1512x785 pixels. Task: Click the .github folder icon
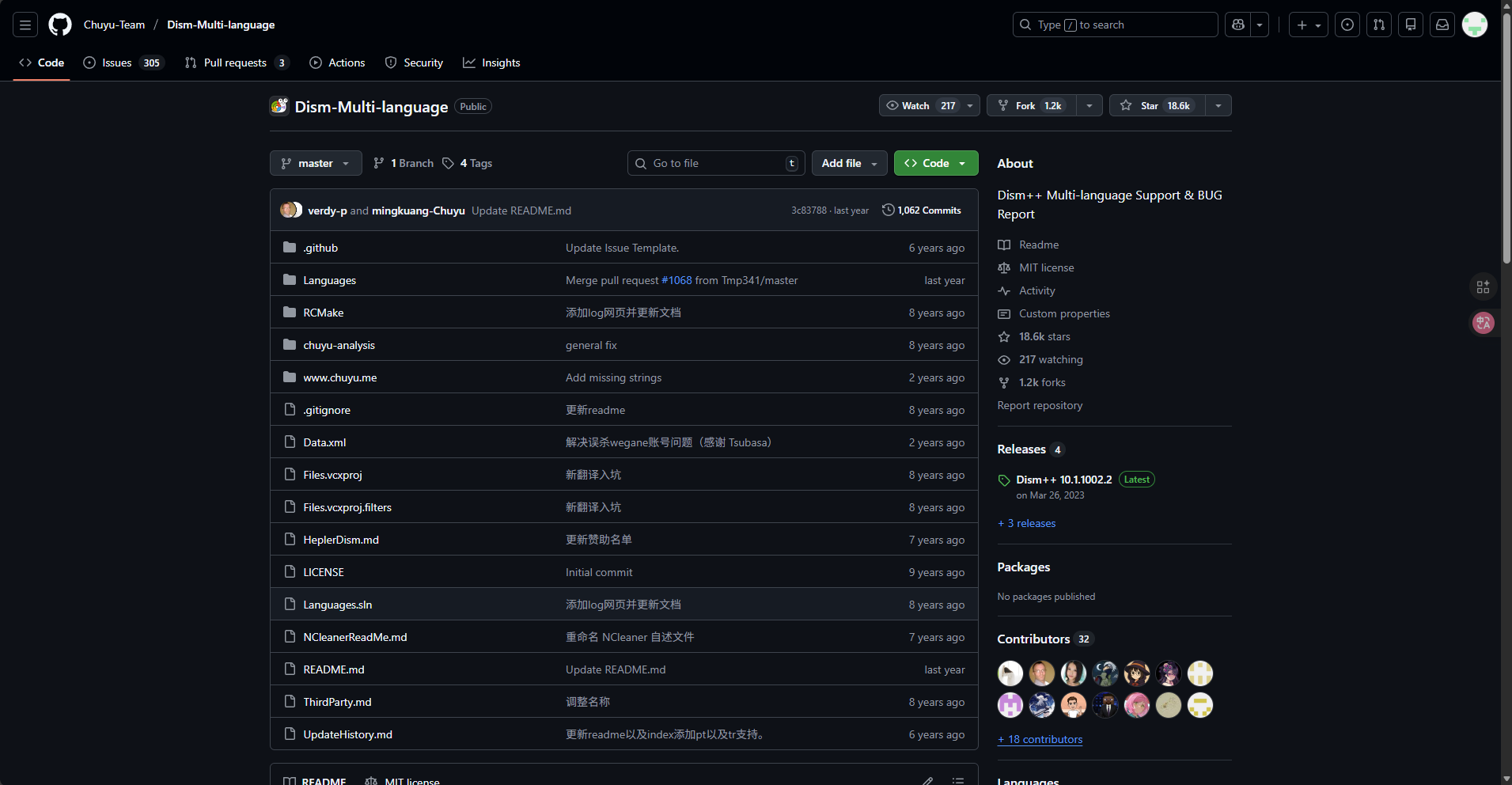[290, 248]
